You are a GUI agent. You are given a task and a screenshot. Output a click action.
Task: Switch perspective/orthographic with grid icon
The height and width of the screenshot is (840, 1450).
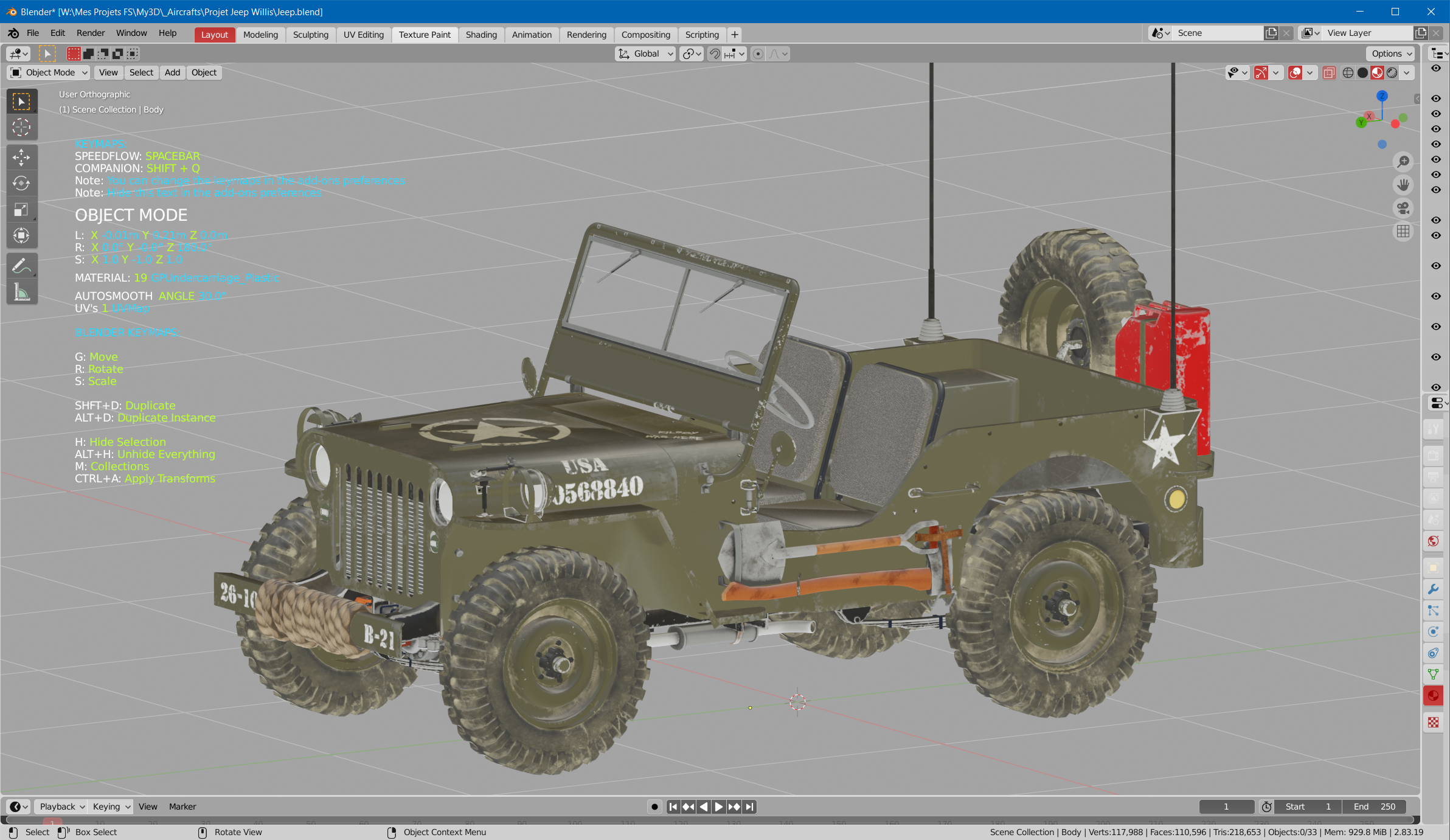[x=1403, y=231]
